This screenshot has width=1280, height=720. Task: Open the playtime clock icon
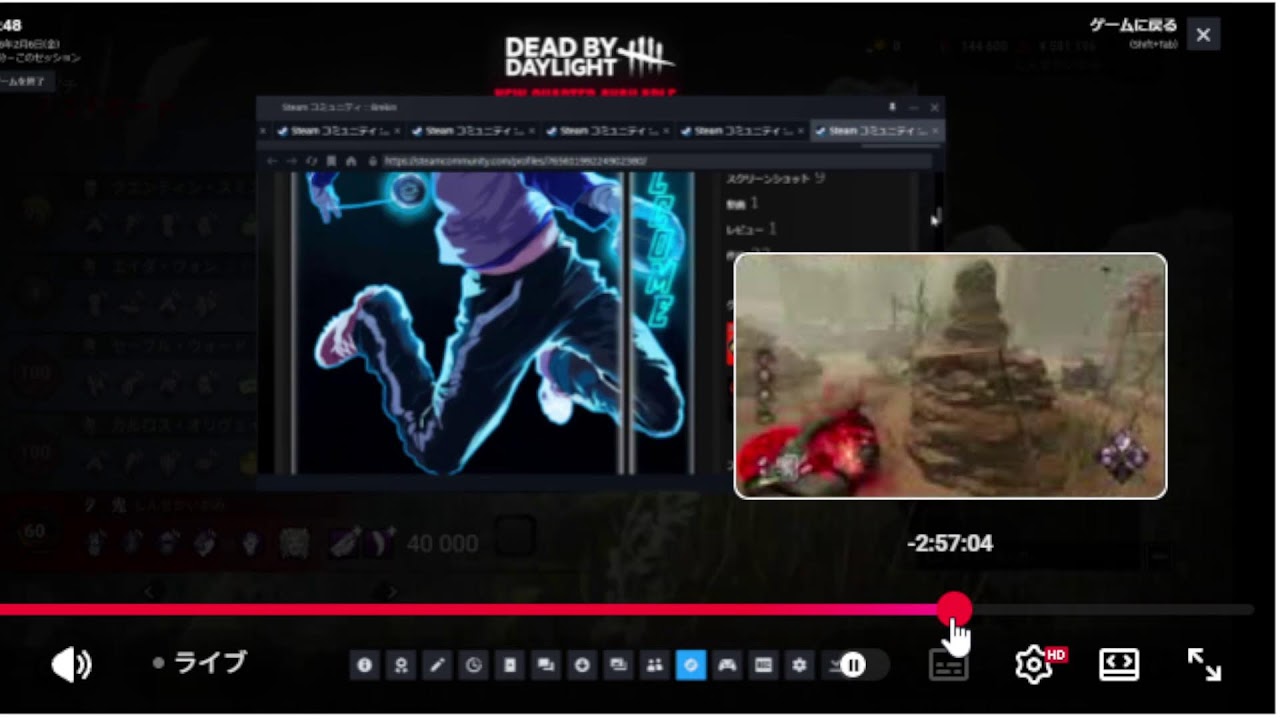click(x=473, y=664)
